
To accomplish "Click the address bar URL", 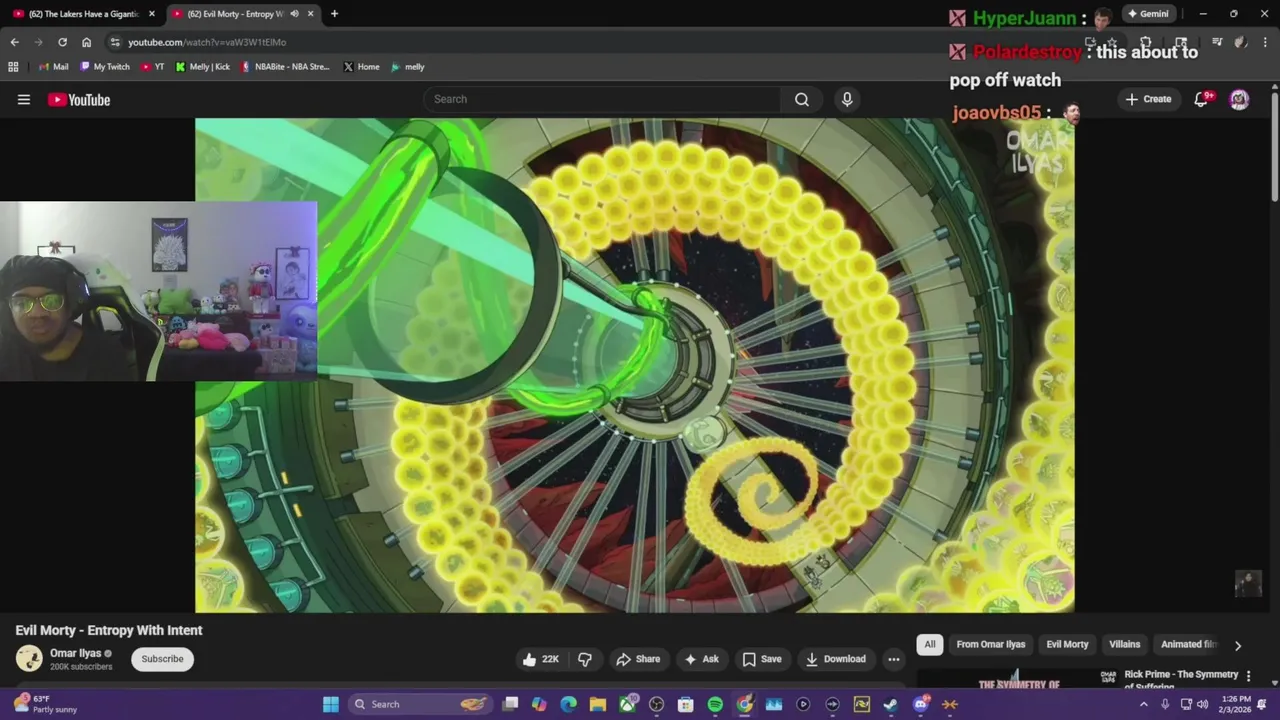I will [x=207, y=42].
